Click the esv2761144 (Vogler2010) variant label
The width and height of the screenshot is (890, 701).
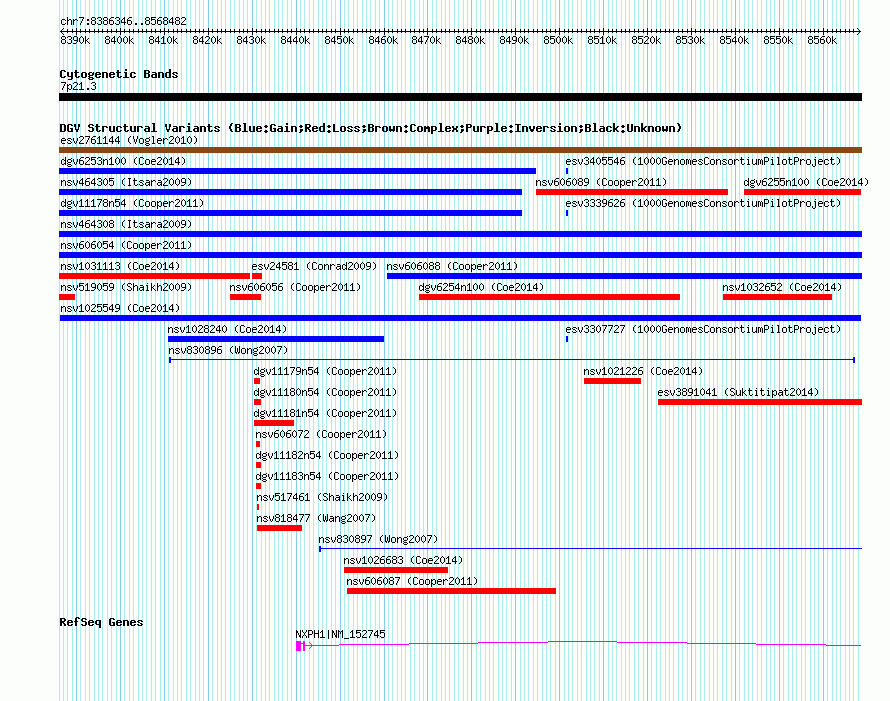pos(129,140)
